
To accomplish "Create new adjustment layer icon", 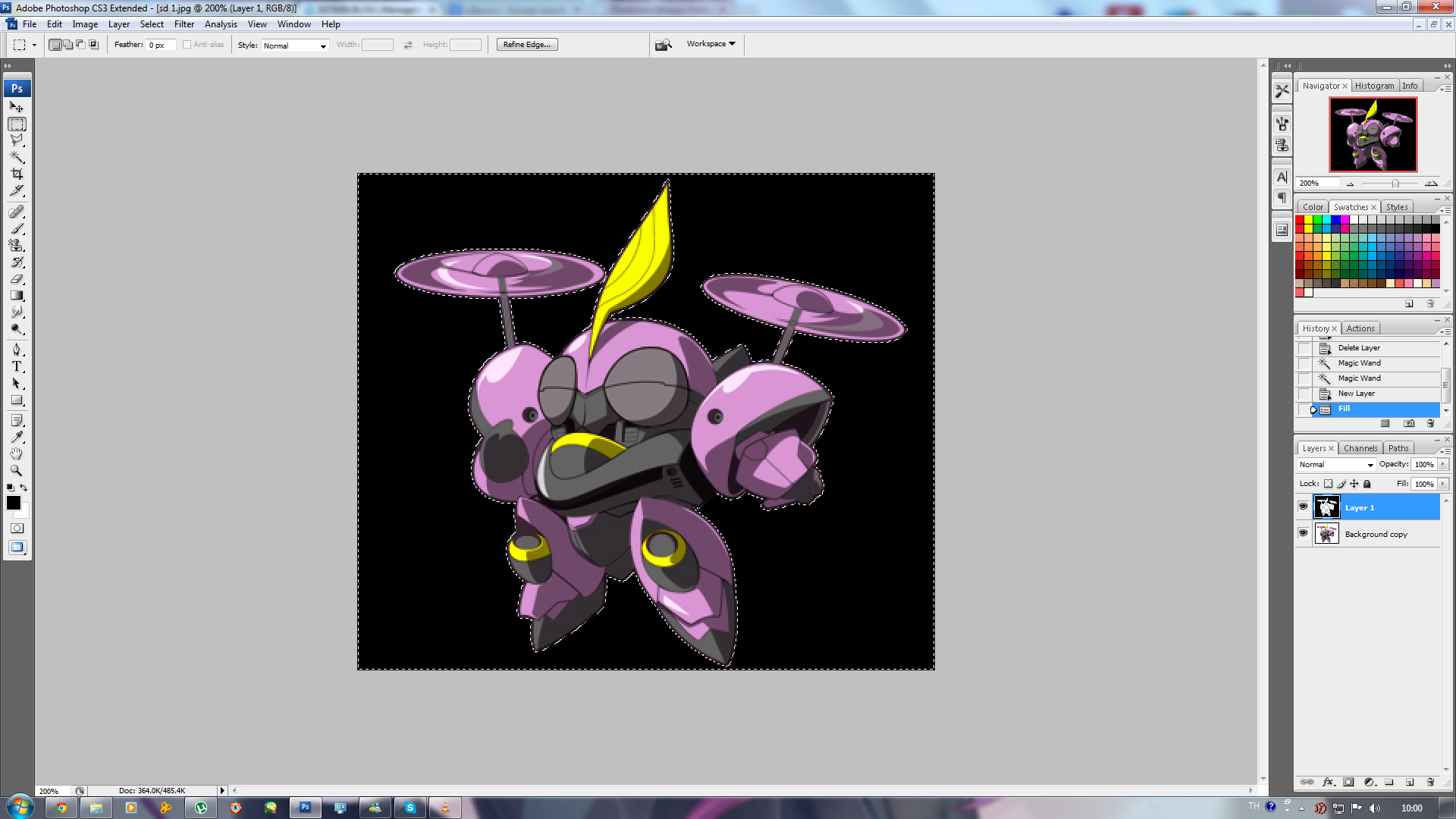I will pyautogui.click(x=1370, y=782).
